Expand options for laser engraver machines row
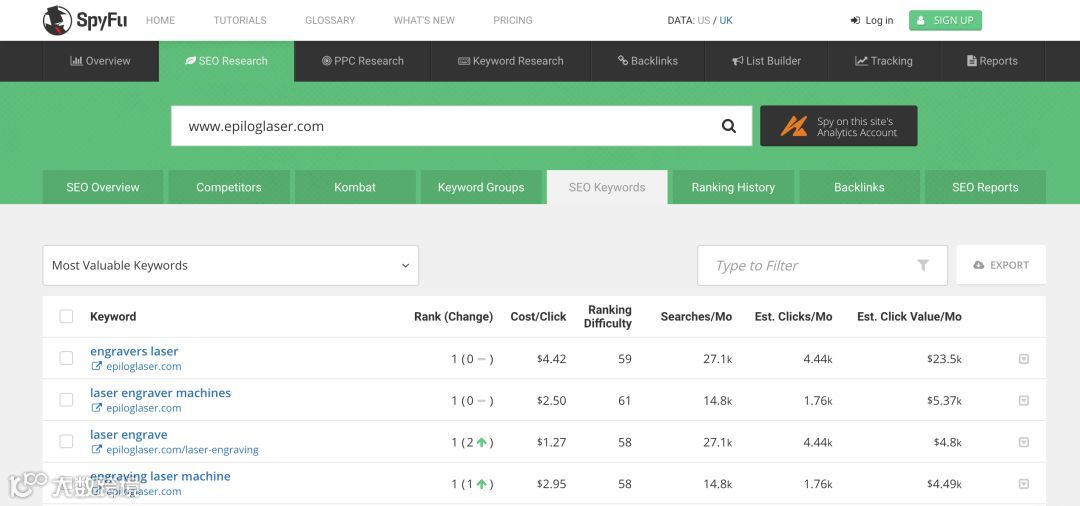Image resolution: width=1080 pixels, height=506 pixels. pos(1024,401)
